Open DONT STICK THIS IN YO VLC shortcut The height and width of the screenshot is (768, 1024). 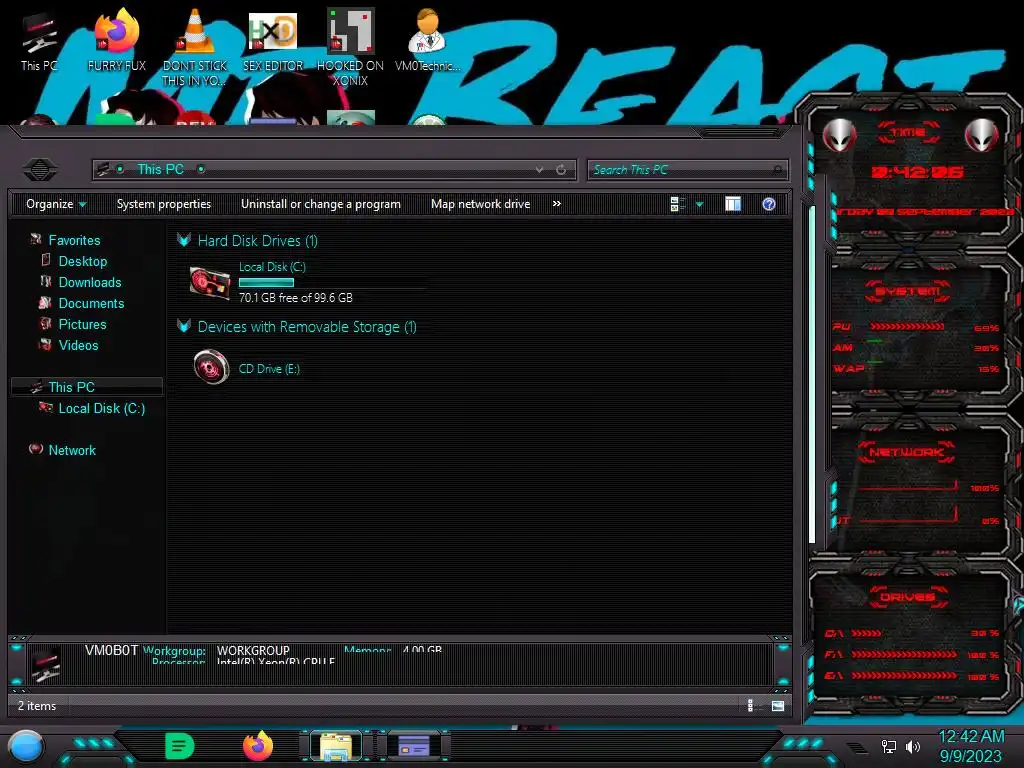[x=195, y=47]
